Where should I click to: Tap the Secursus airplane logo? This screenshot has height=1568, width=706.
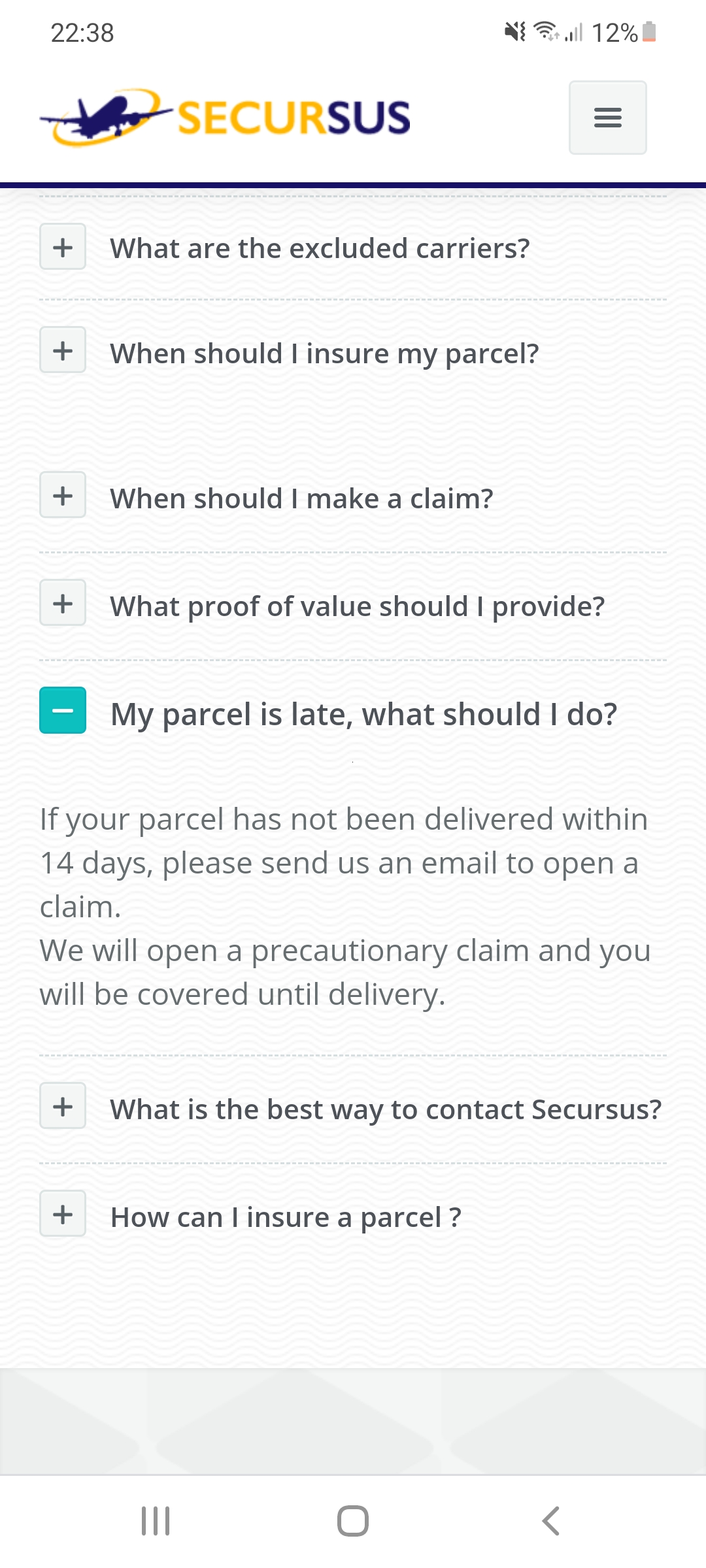pyautogui.click(x=225, y=118)
